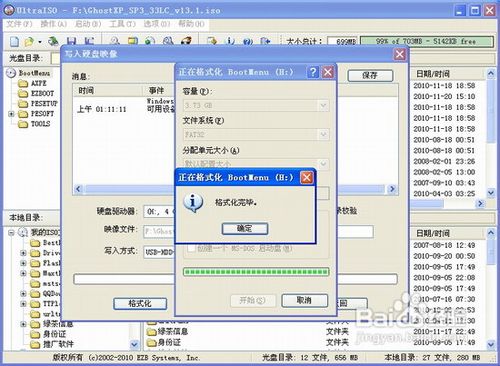Open the 文件系统 FAT32 dropdown
The image size is (500, 366).
click(x=323, y=135)
